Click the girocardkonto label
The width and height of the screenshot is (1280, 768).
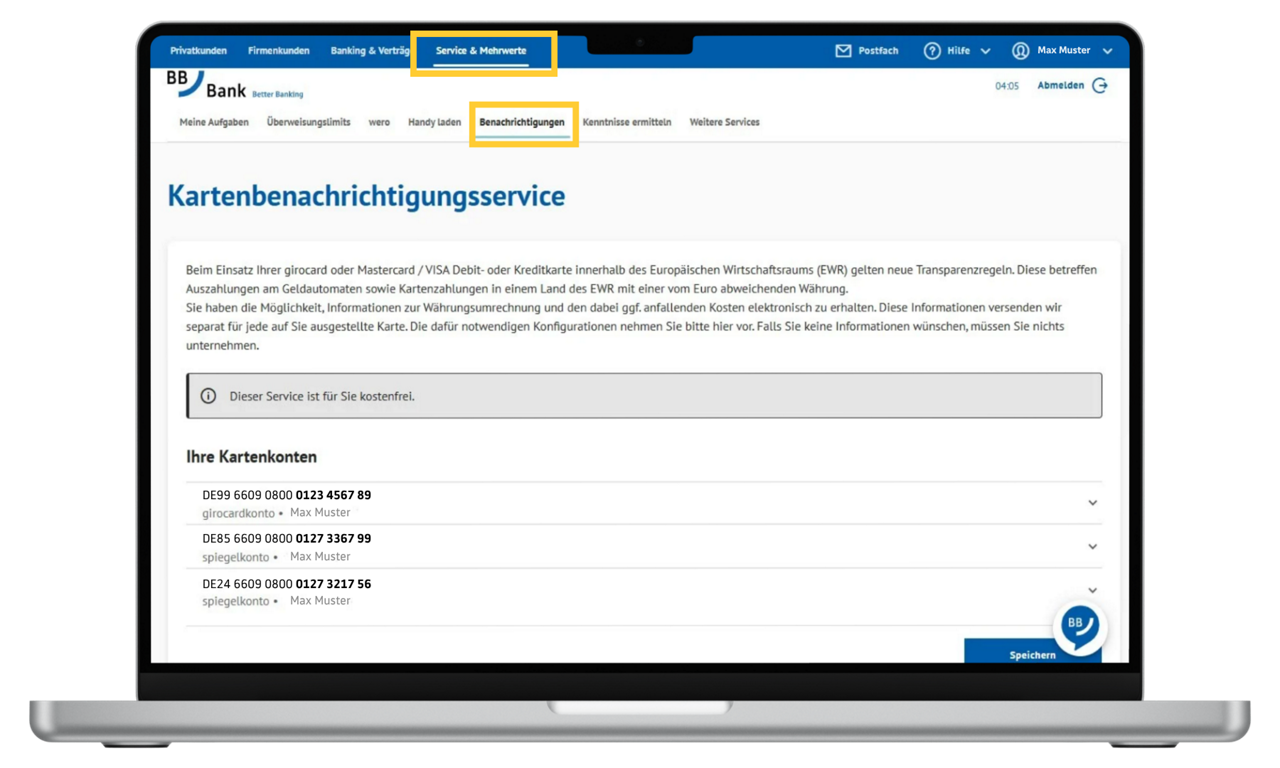(238, 513)
